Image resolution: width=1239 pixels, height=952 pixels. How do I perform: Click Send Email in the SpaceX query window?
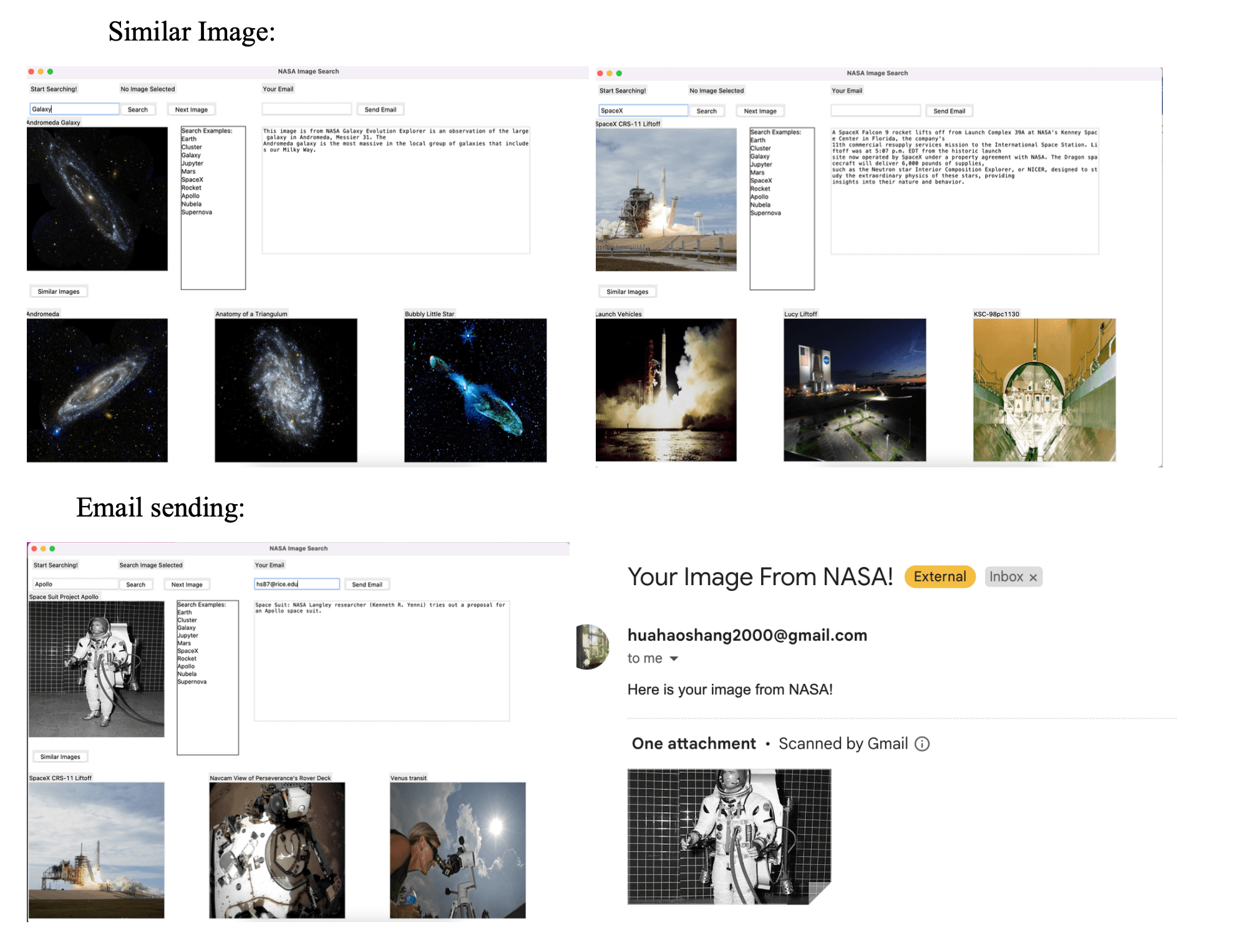click(950, 111)
